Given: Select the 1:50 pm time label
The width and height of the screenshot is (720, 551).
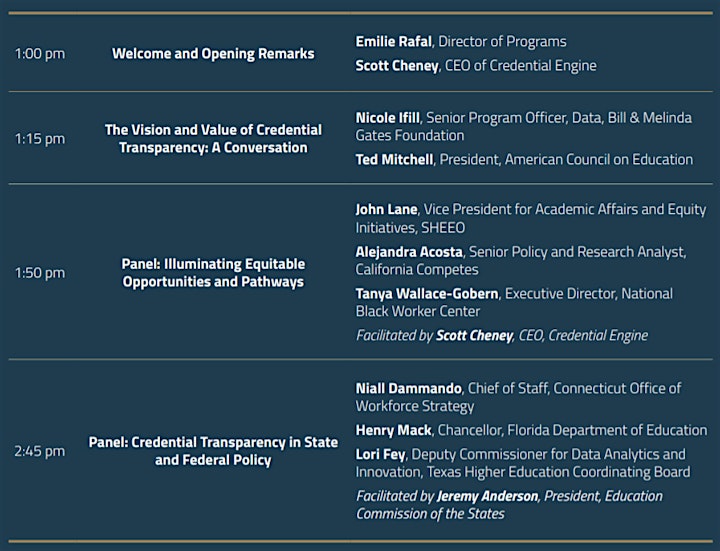Looking at the screenshot, I should point(40,273).
